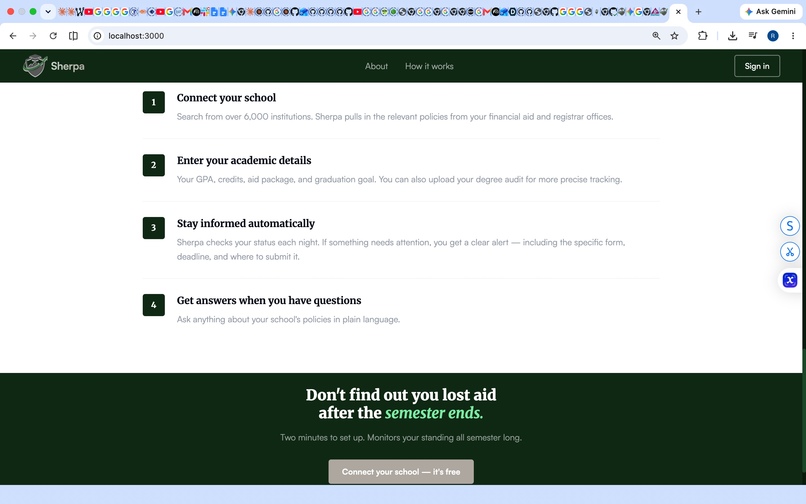Click the blue square X extension icon
This screenshot has height=504, width=806.
790,280
